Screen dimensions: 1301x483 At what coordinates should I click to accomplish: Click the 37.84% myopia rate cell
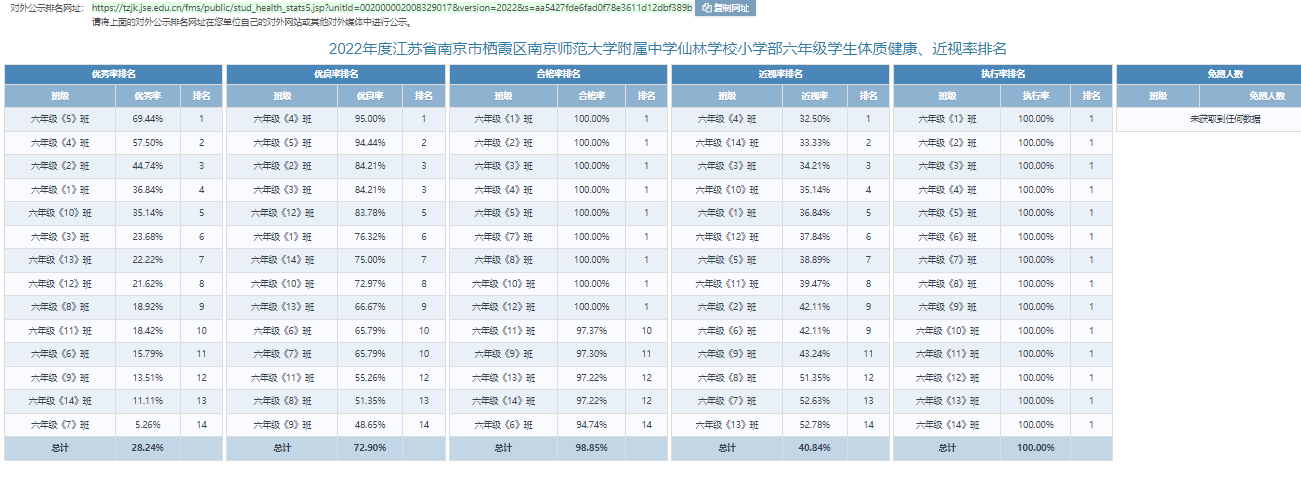pos(813,236)
